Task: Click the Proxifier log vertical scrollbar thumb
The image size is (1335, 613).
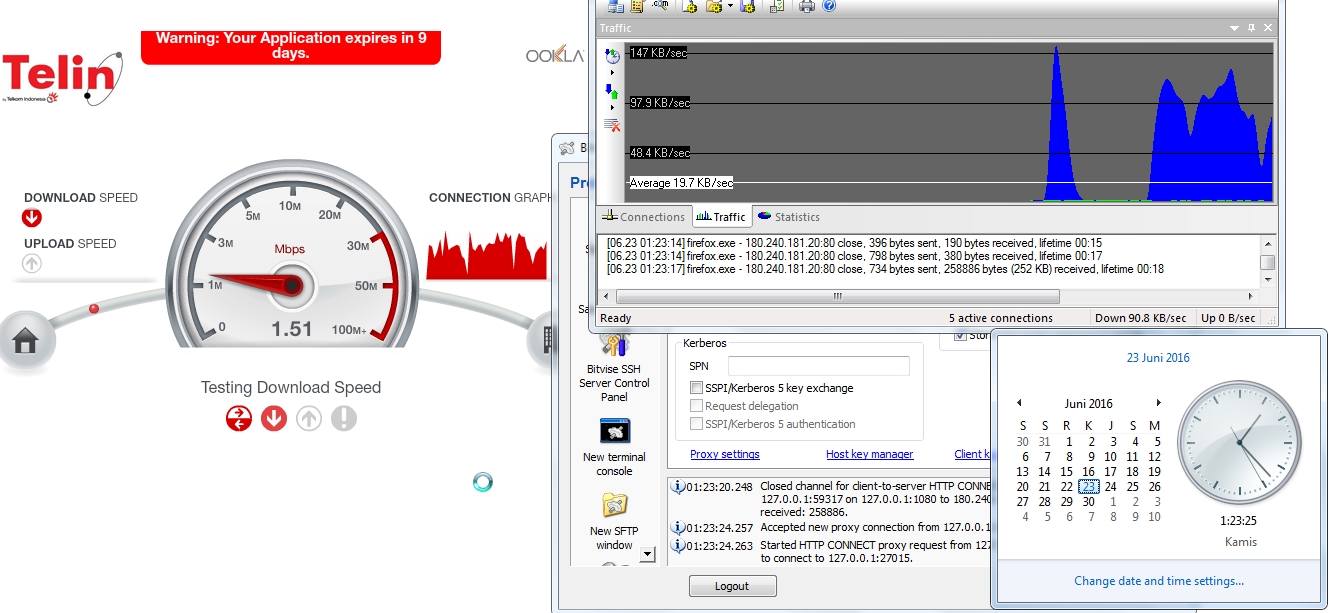Action: coord(1267,262)
